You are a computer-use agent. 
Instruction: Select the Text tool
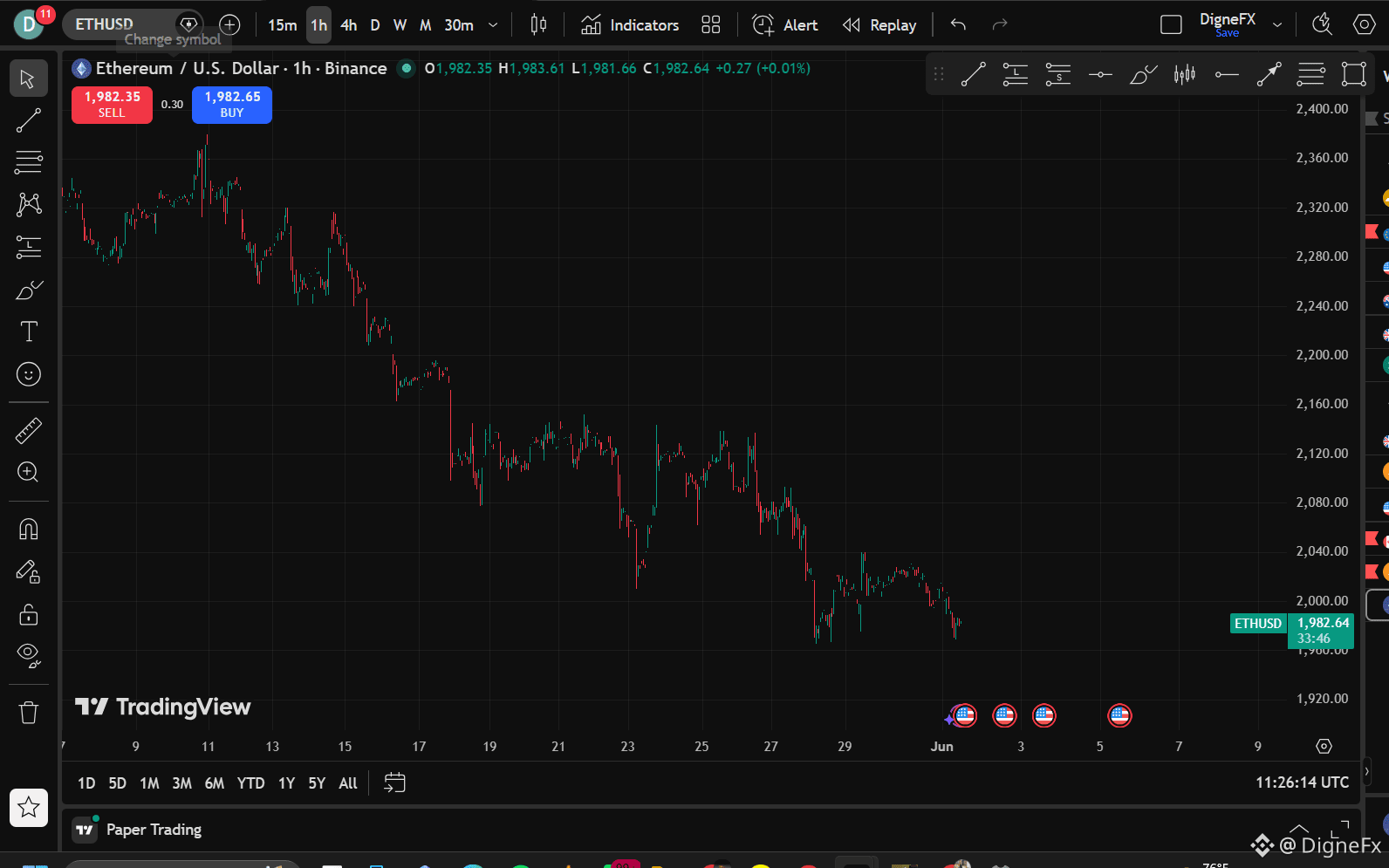pos(28,331)
